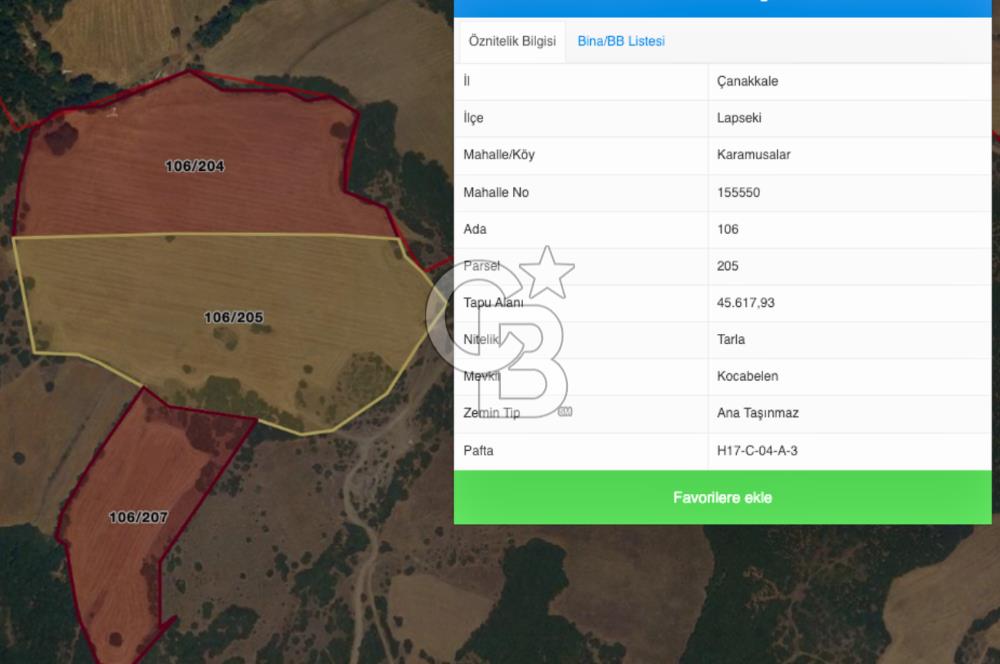1000x664 pixels.
Task: Switch to the Öznitelik Bilgisi tab
Action: point(511,42)
